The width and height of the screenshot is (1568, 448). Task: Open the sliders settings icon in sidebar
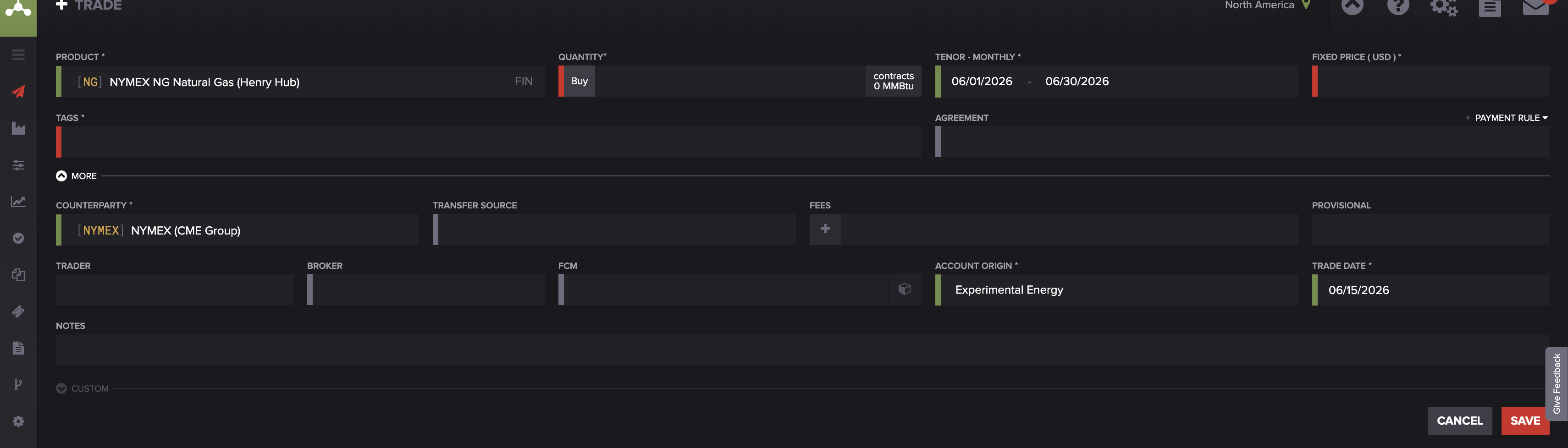pos(18,165)
